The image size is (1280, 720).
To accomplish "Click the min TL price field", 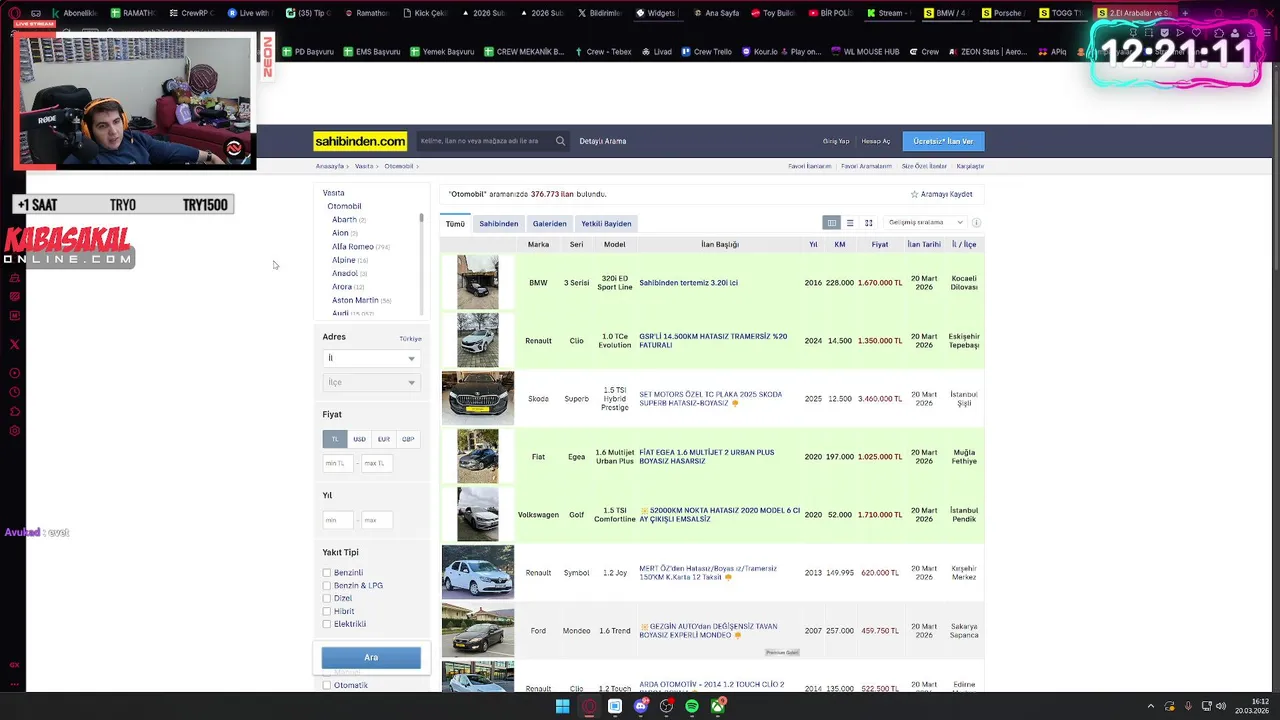I will pos(337,463).
